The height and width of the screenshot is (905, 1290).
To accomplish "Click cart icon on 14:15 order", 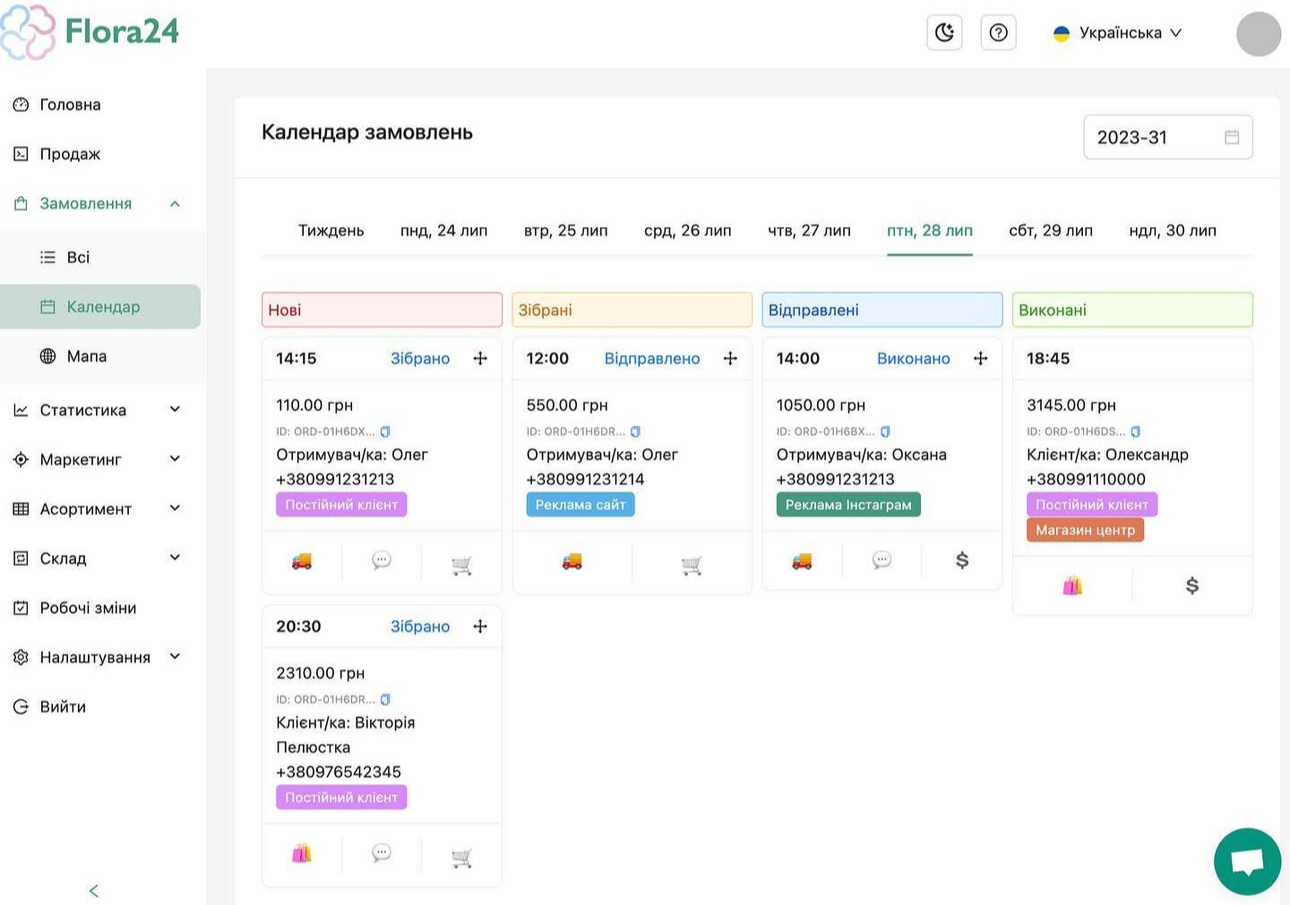I will pos(461,565).
